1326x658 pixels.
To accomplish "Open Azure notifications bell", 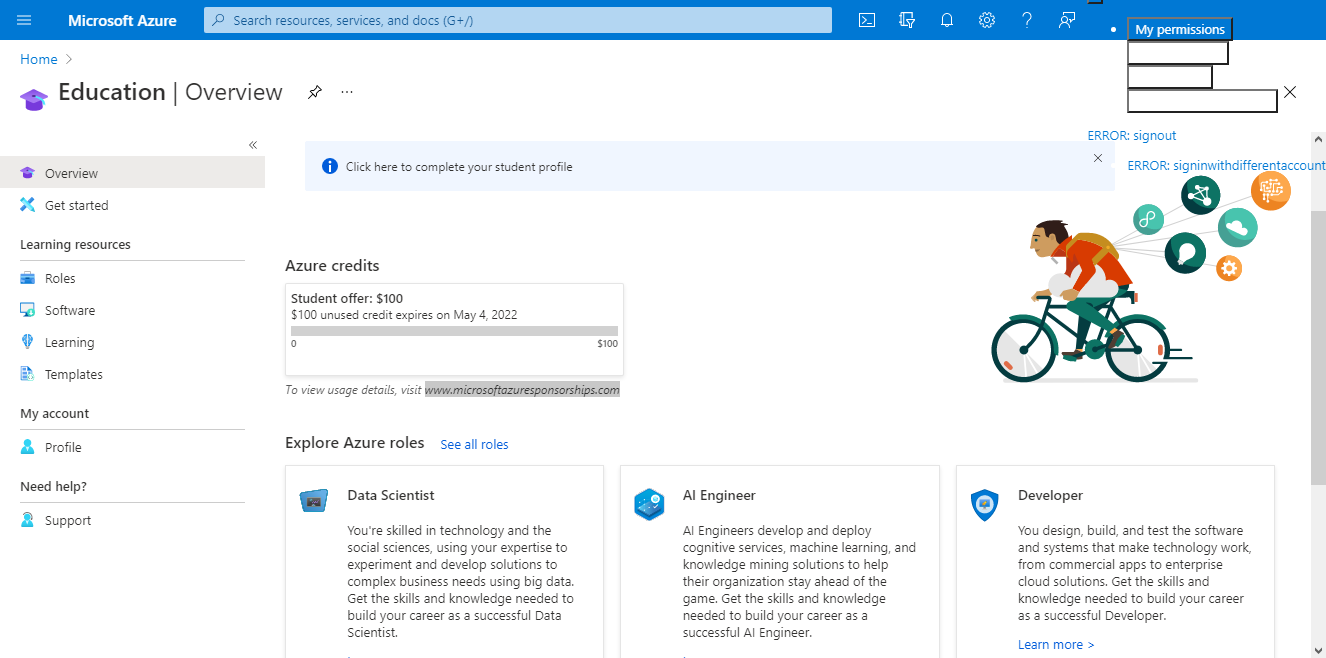I will [946, 19].
